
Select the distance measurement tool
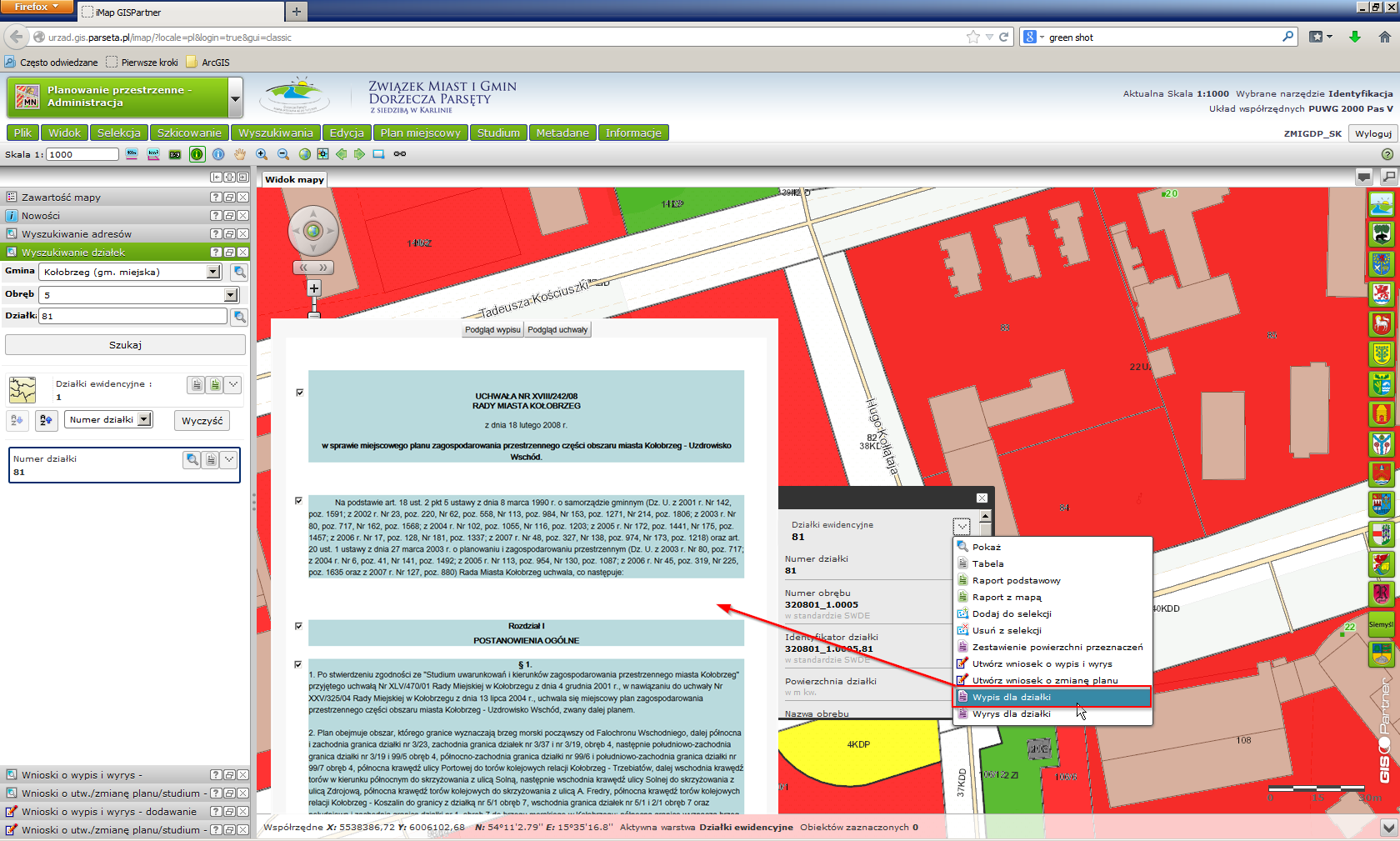point(132,154)
